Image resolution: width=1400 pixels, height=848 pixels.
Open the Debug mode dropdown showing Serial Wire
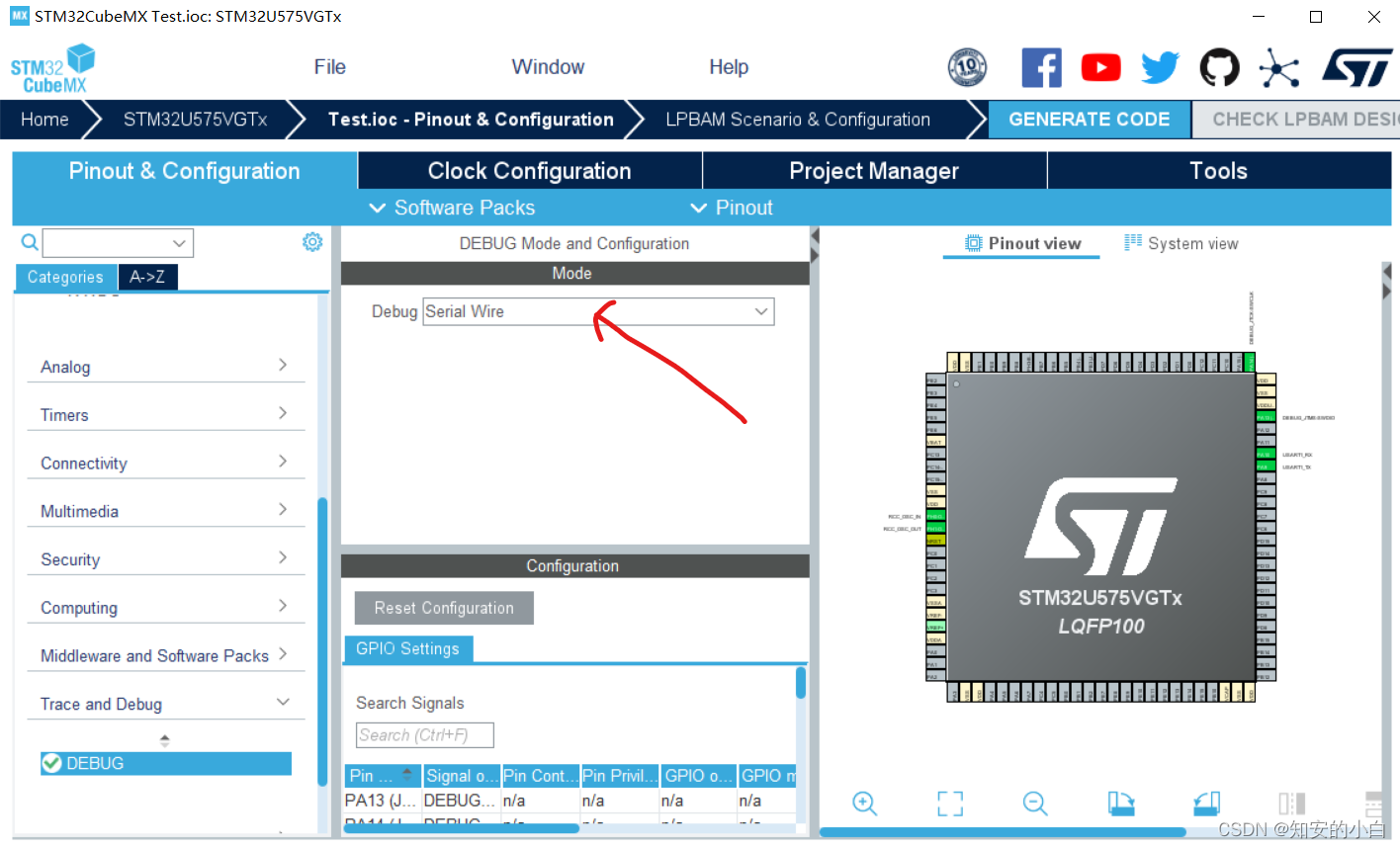(x=598, y=311)
